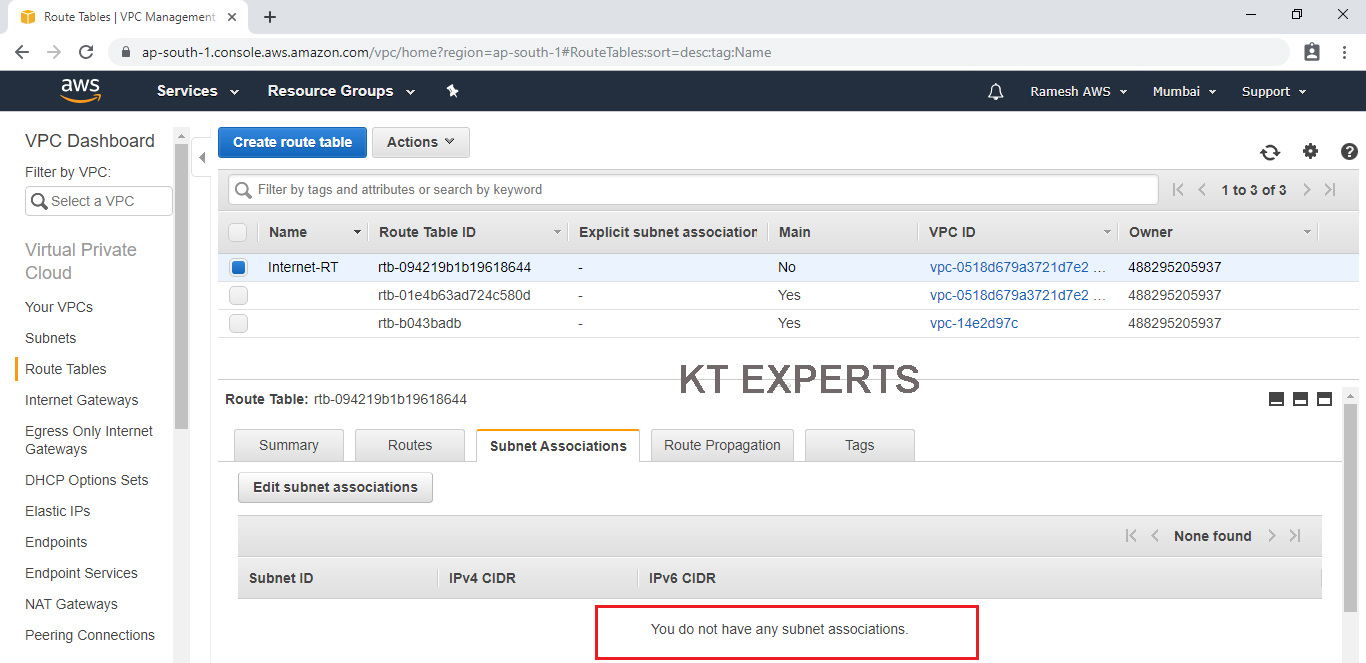Toggle the select-all route tables checkbox
Image resolution: width=1366 pixels, height=663 pixels.
click(x=238, y=232)
